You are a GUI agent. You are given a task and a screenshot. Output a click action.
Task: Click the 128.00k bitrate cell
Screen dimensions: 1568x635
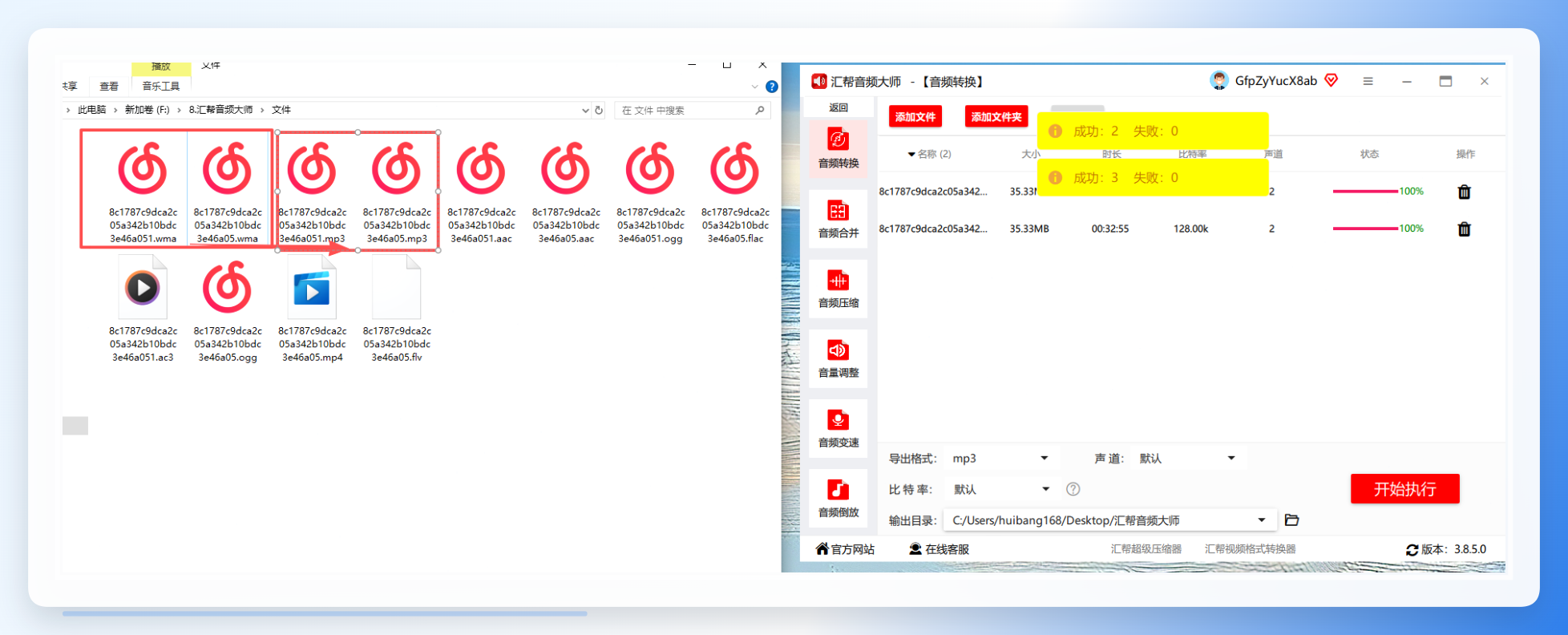1190,229
